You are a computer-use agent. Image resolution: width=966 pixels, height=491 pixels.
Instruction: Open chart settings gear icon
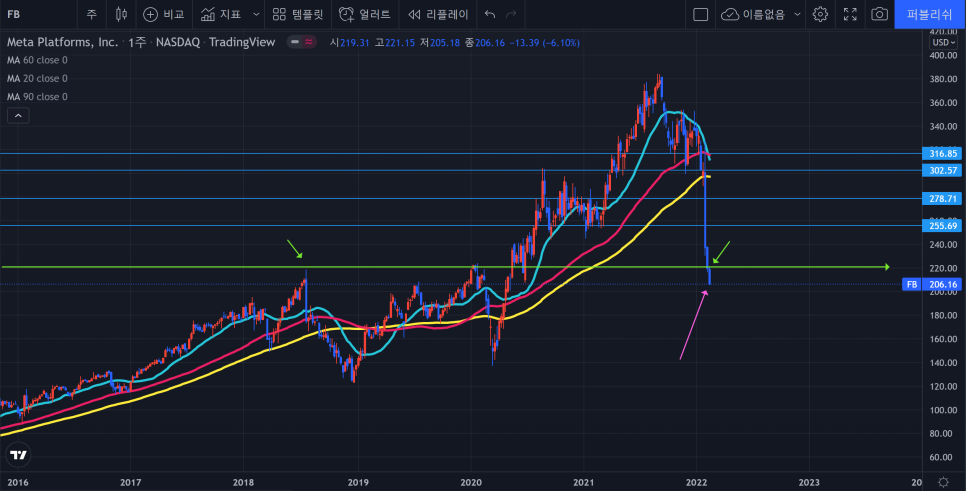[820, 14]
